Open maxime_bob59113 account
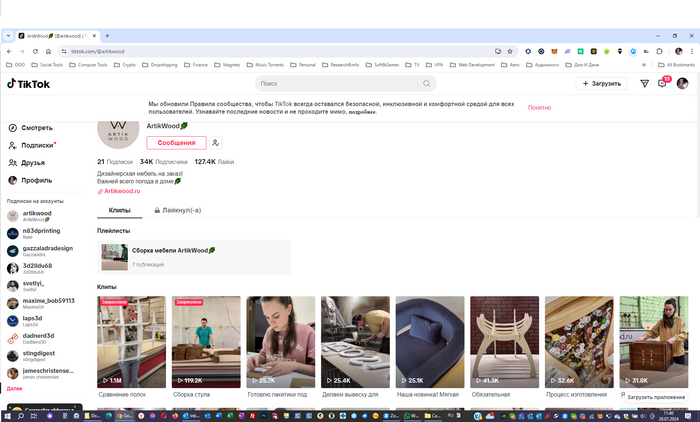Screen dimensions: 700x422 click(41, 304)
